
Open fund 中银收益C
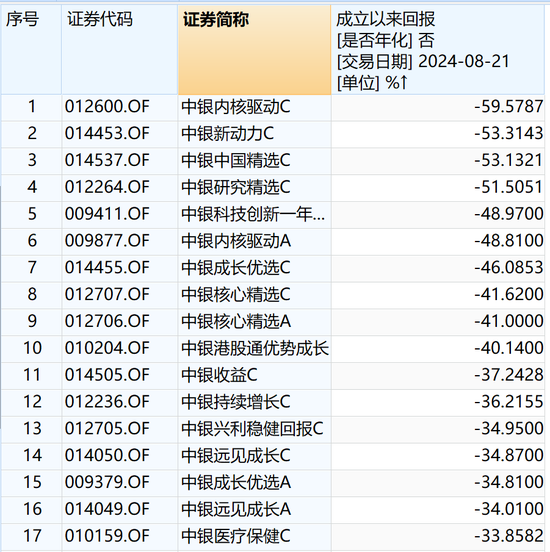pyautogui.click(x=219, y=375)
